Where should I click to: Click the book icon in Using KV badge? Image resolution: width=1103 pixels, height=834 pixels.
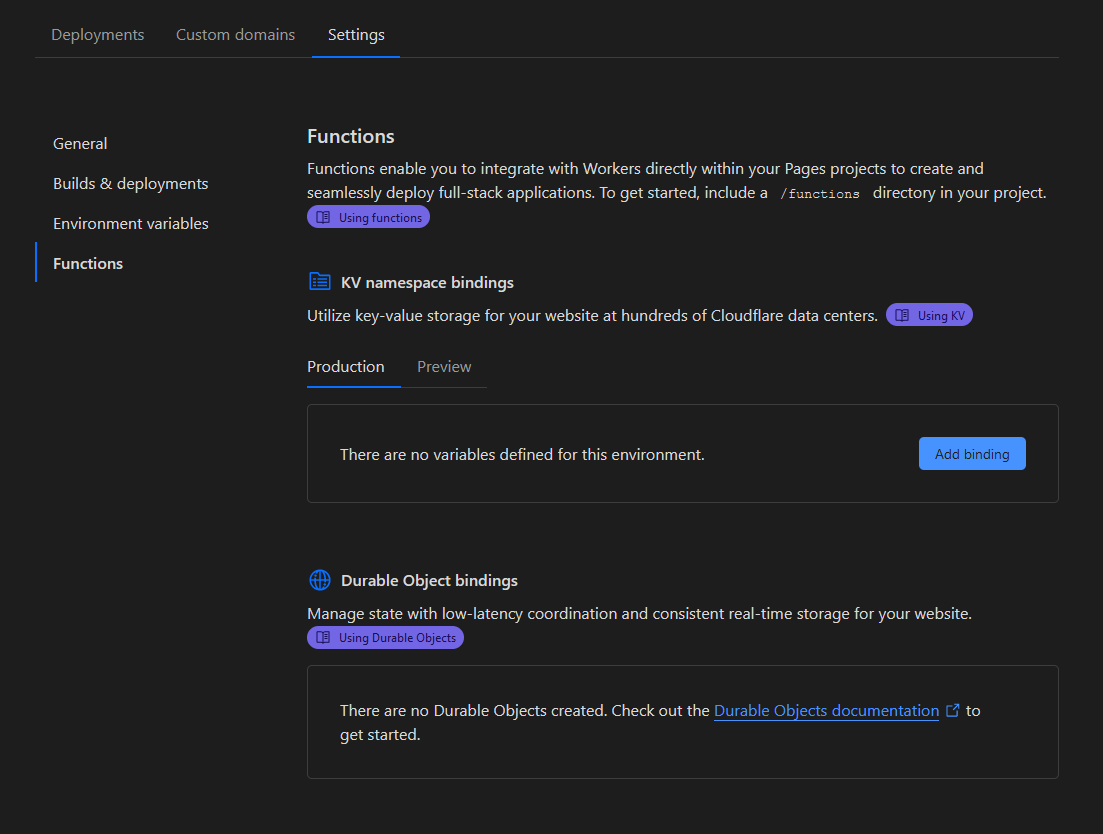pyautogui.click(x=902, y=315)
